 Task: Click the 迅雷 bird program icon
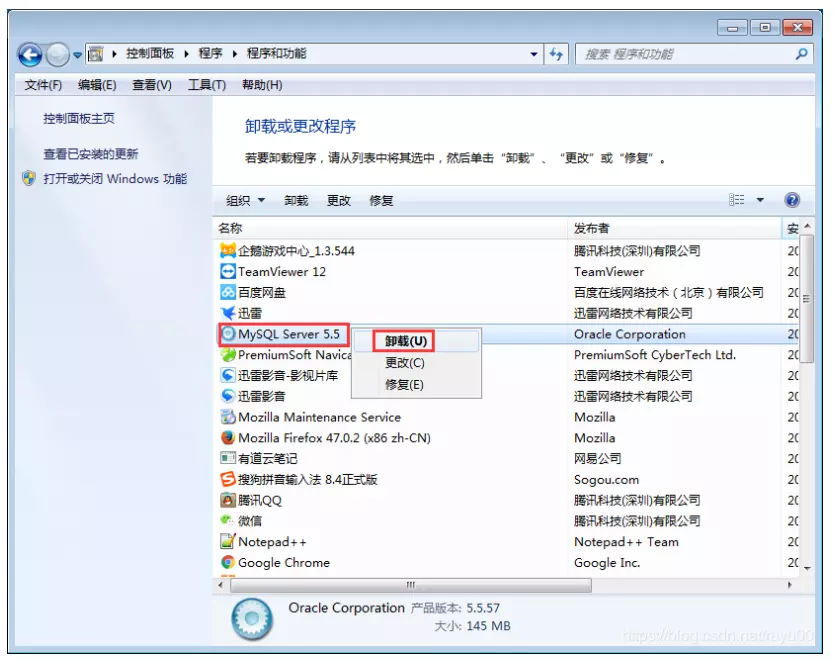(228, 313)
